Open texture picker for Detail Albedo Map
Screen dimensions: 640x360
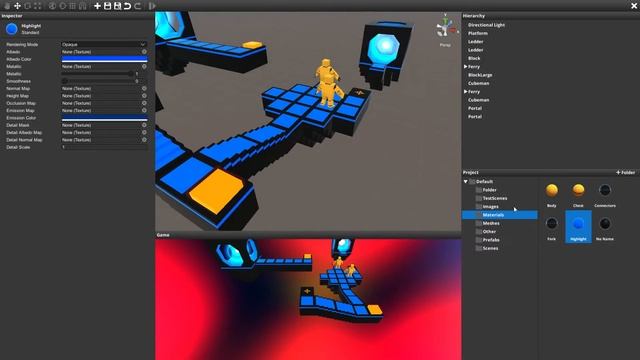click(x=144, y=133)
